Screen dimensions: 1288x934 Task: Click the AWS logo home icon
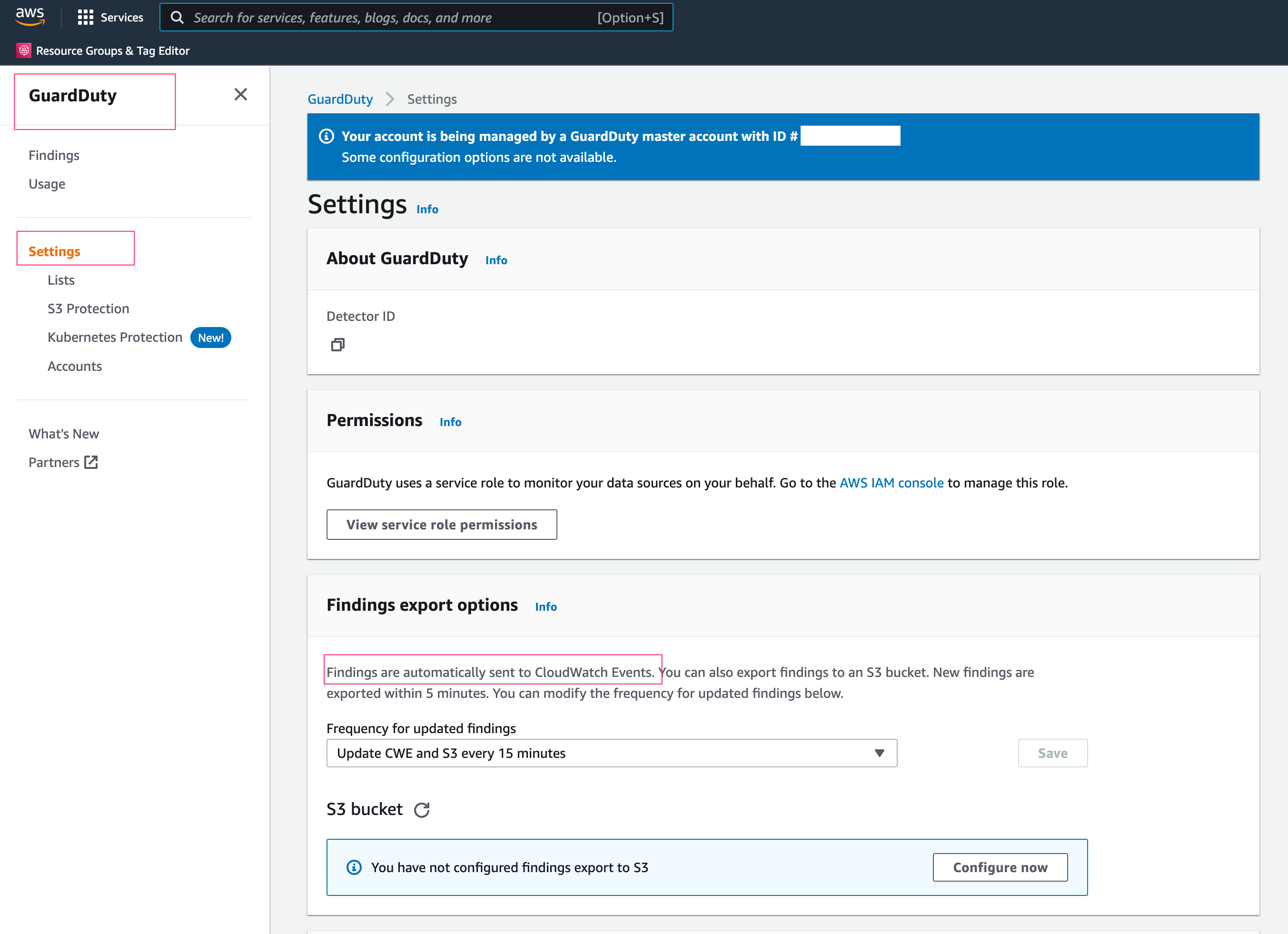click(30, 17)
